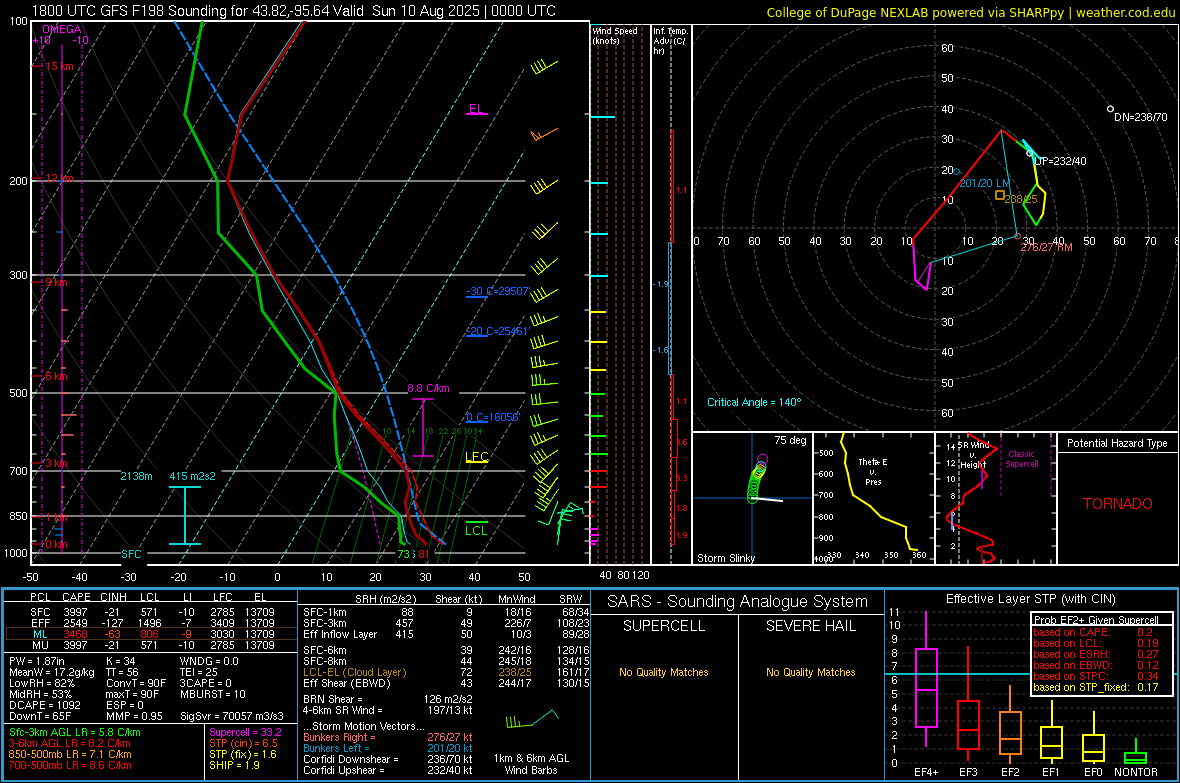This screenshot has width=1180, height=783.
Task: Click the Inf. Temp. Adv. panel header
Action: coord(670,41)
